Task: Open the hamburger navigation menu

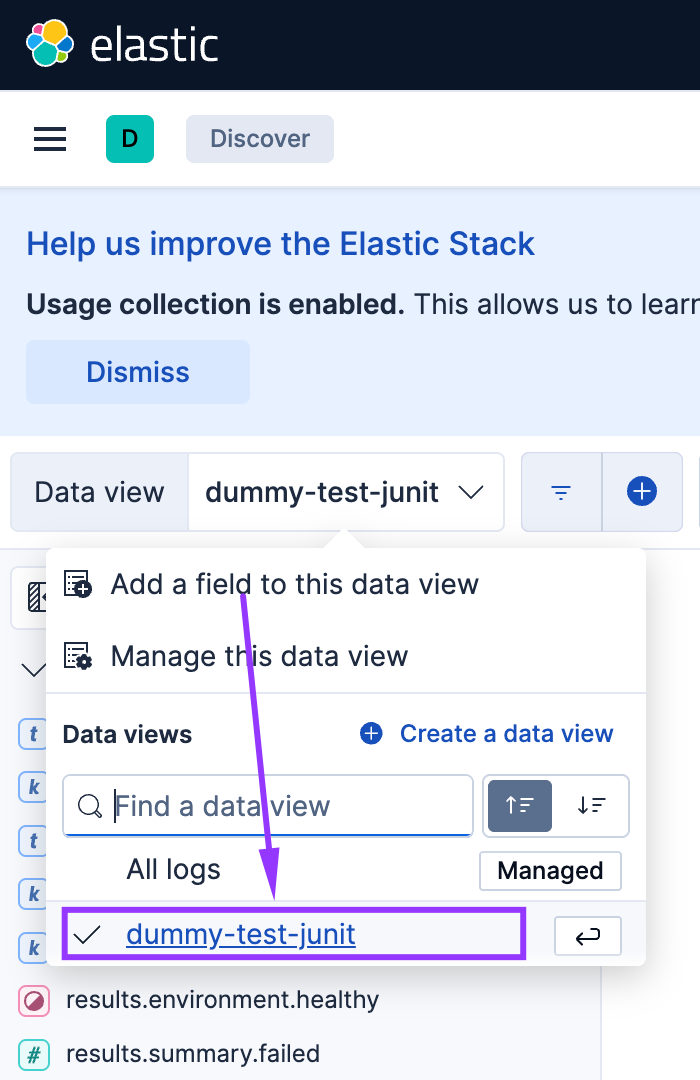Action: pyautogui.click(x=50, y=139)
